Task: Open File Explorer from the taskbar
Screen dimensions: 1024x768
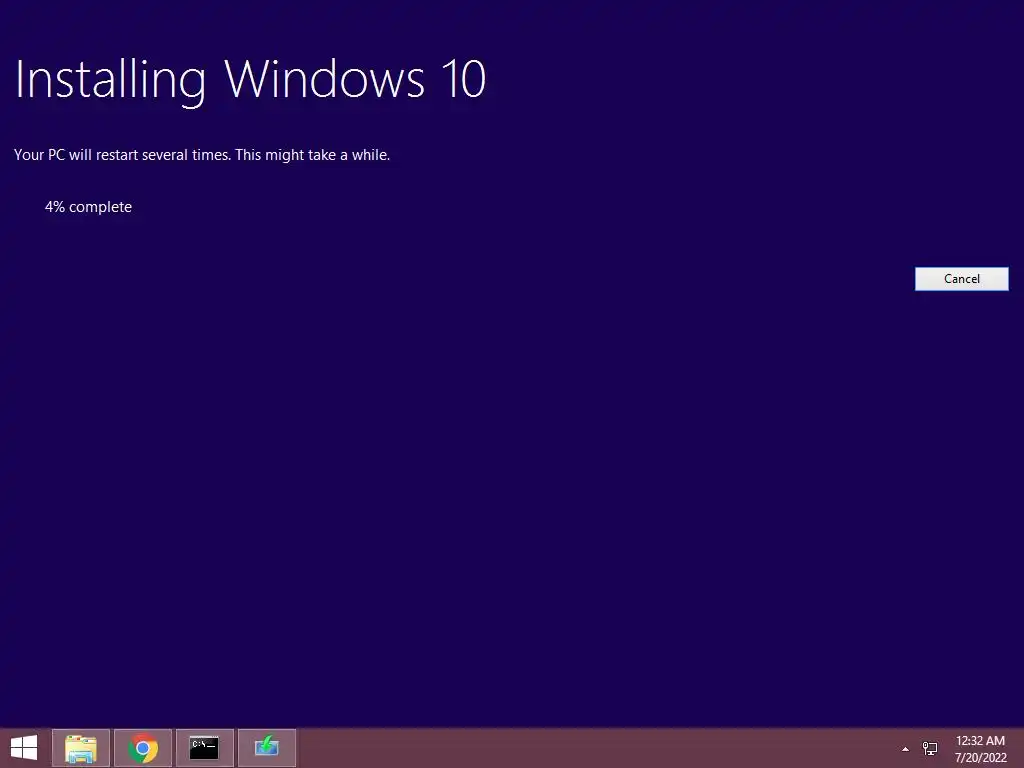Action: click(81, 748)
